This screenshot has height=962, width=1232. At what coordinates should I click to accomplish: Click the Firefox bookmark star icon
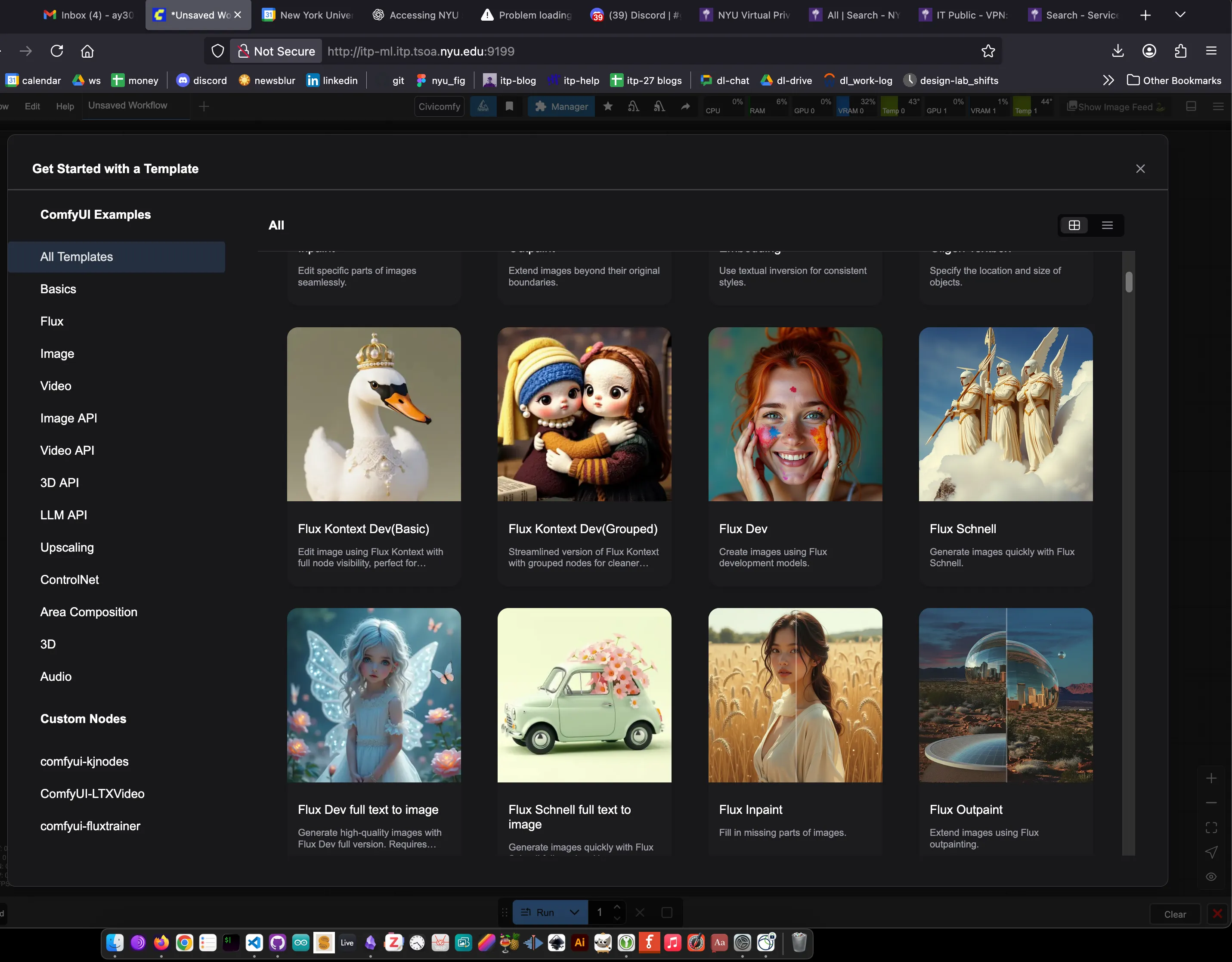tap(988, 51)
